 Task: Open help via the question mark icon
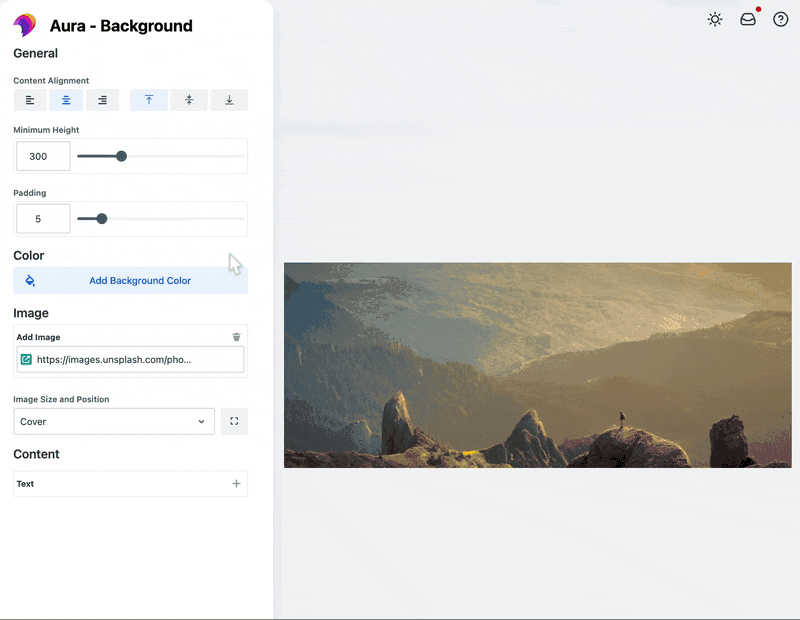pyautogui.click(x=781, y=19)
